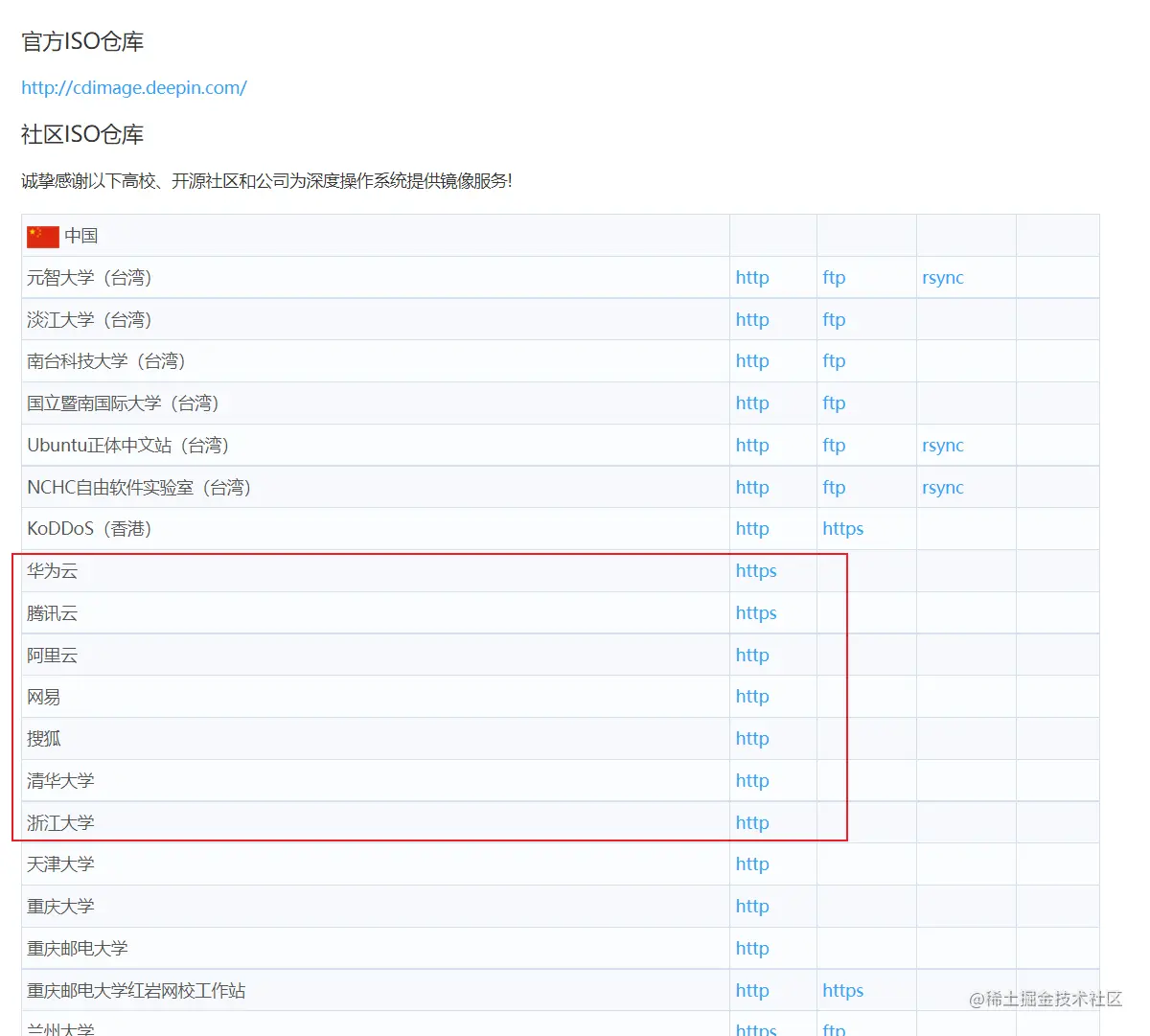Image resolution: width=1150 pixels, height=1036 pixels.
Task: Open http link for 天津大学
Action: [x=752, y=864]
